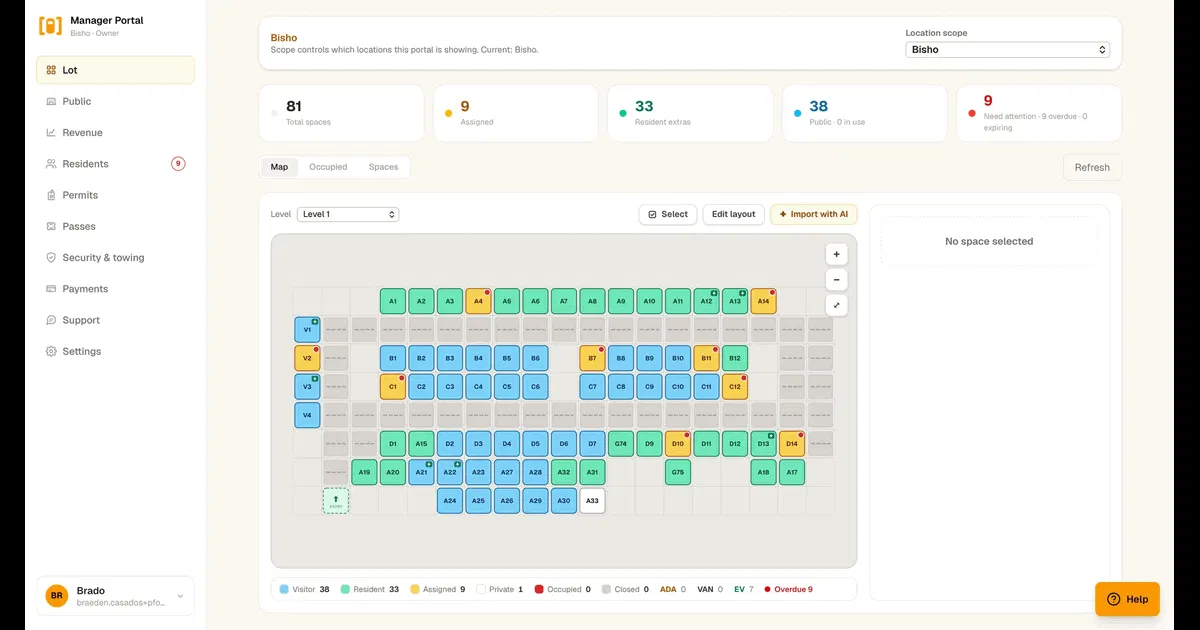Open the Location scope Bisho dropdown
The height and width of the screenshot is (630, 1200).
click(1008, 49)
